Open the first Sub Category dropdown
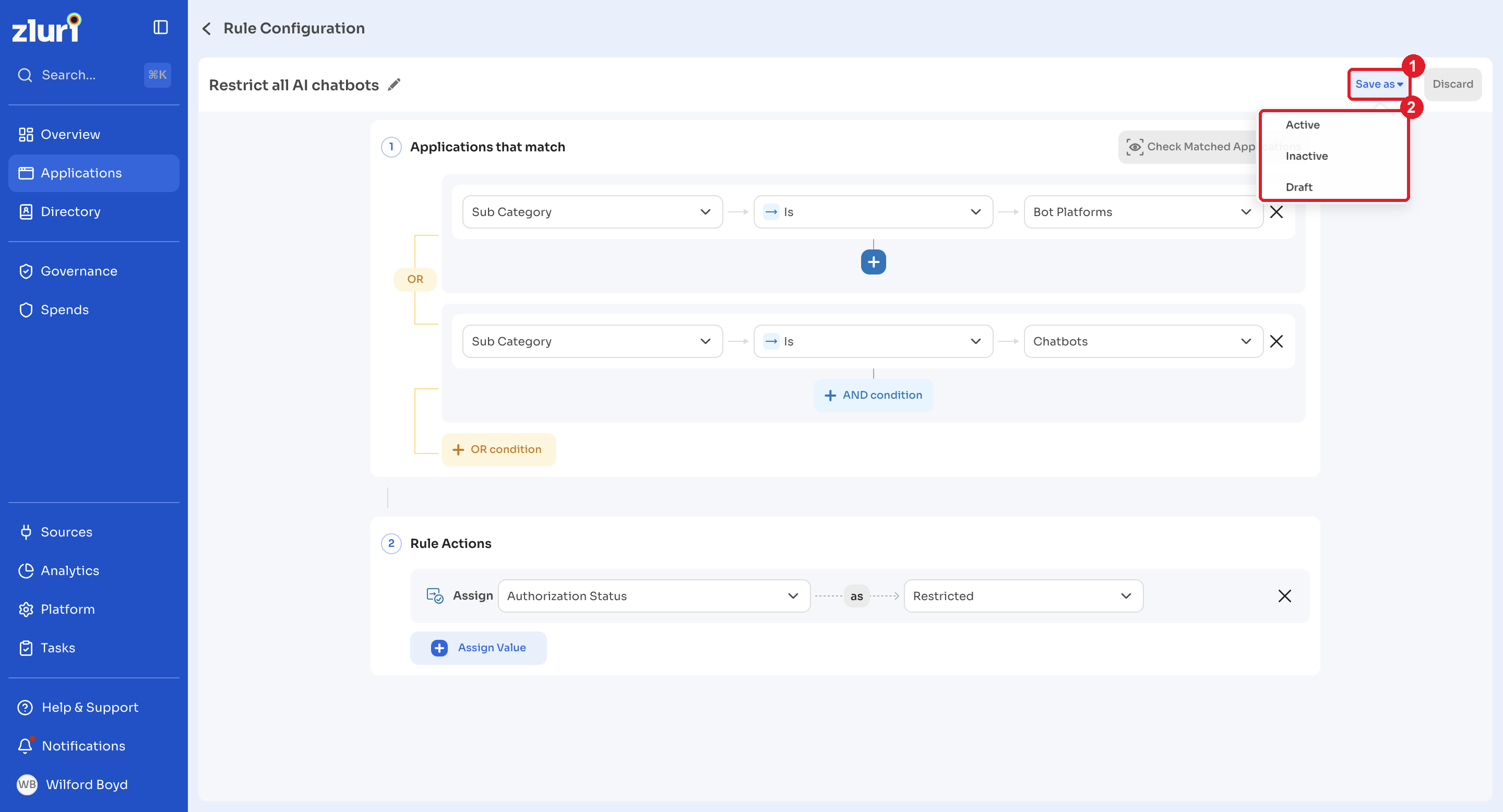 pos(592,212)
